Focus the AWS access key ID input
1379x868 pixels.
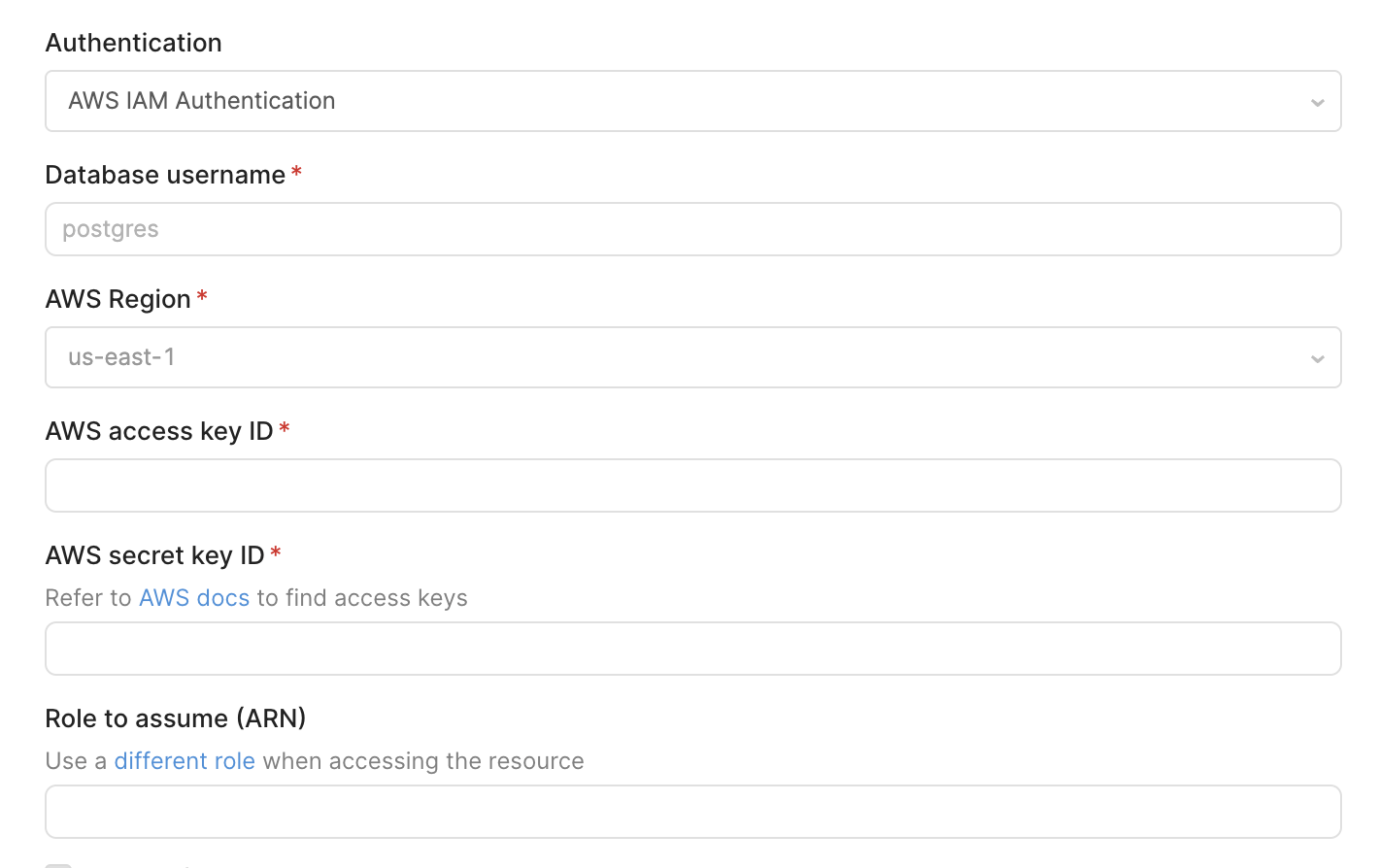(692, 485)
